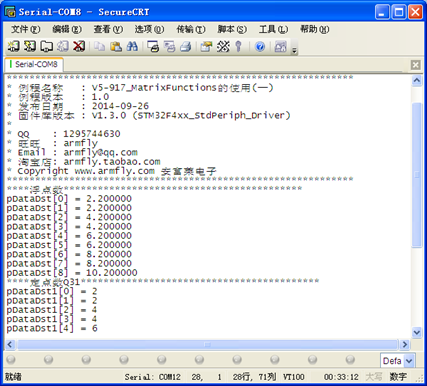Select the Serial-COM8 session tab
Screen dimensions: 427x386
pos(34,64)
